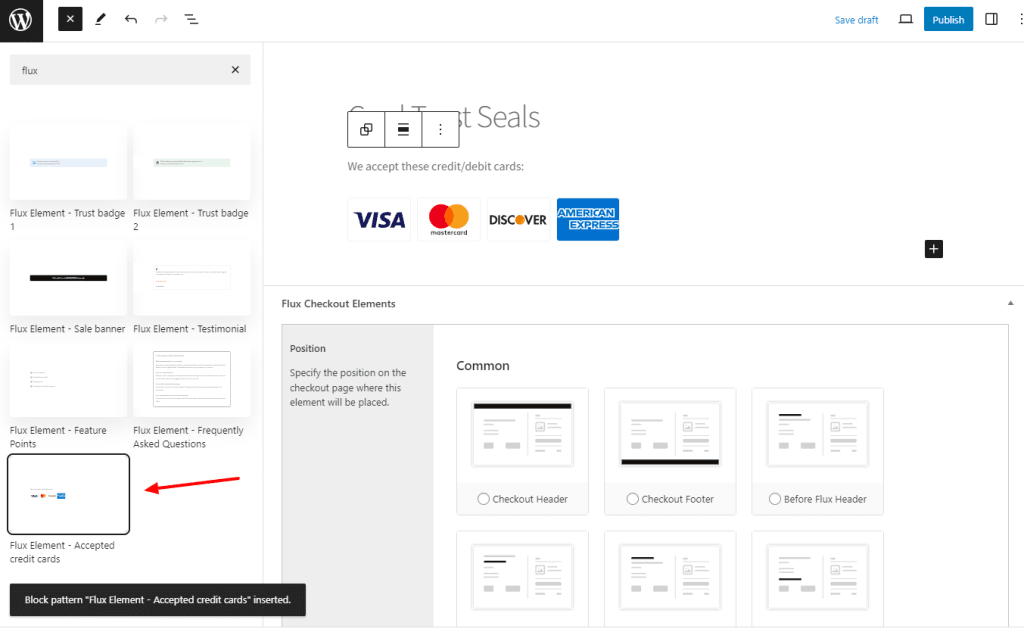Insert Flux Element Accepted credit cards pattern
Screen dimensions: 1024x632
(68, 494)
